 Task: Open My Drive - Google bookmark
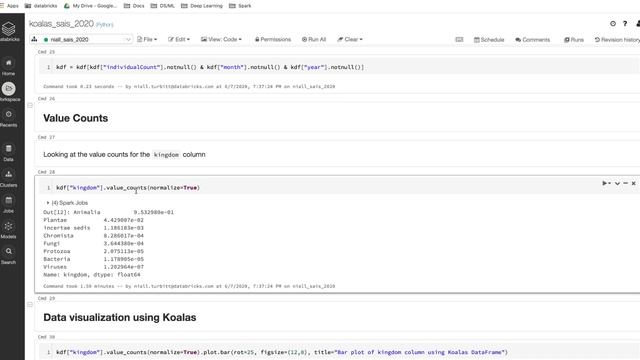click(x=90, y=6)
